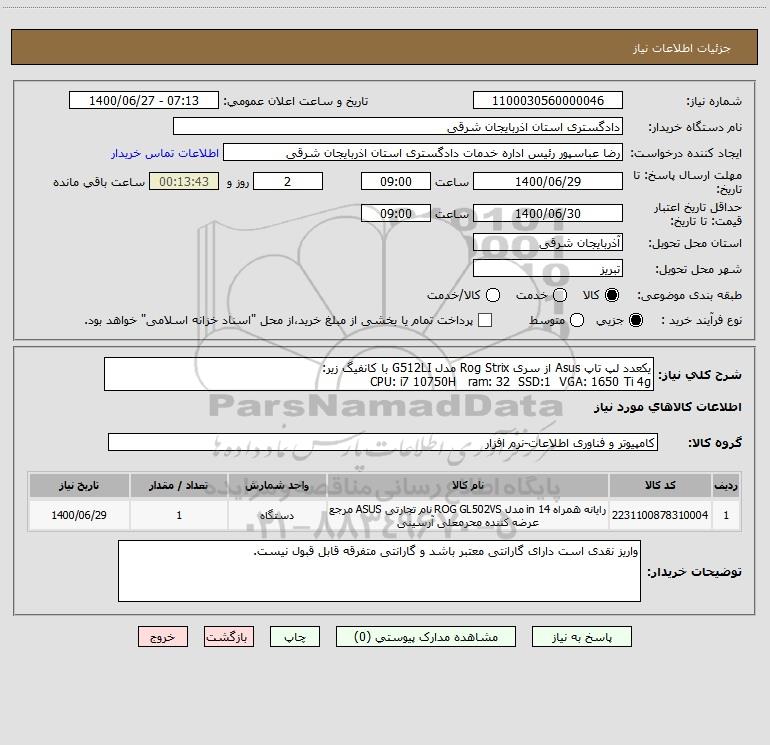Click the announcement date field 1400/06/27 - 07:13
Screen dimensions: 770x745
144,101
